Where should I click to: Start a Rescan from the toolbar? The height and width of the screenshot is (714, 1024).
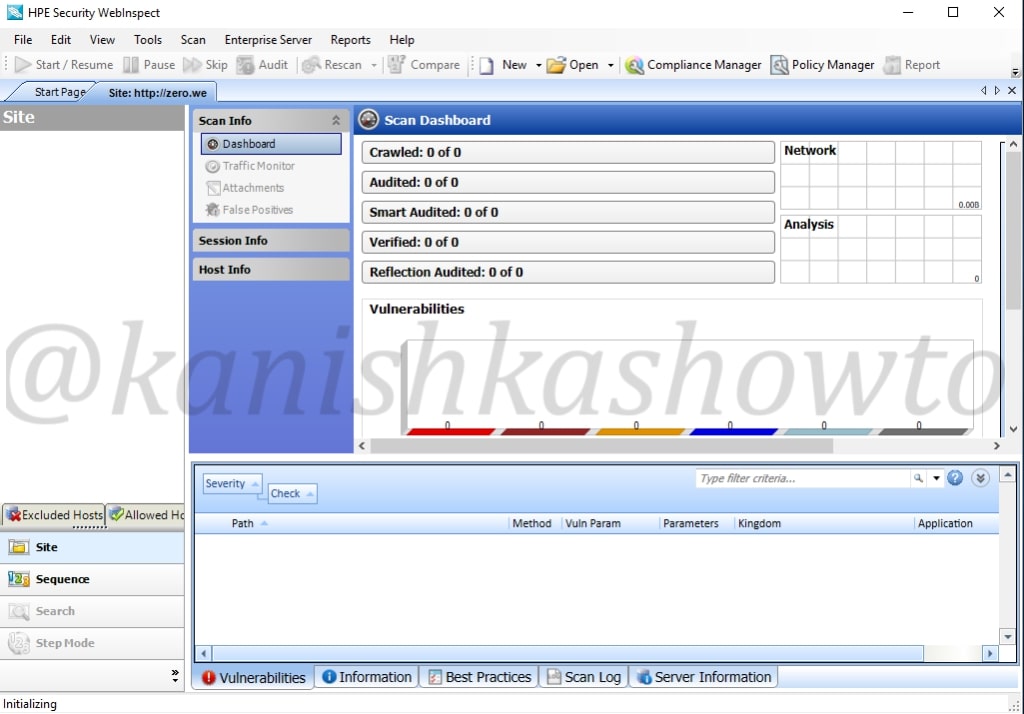click(332, 65)
